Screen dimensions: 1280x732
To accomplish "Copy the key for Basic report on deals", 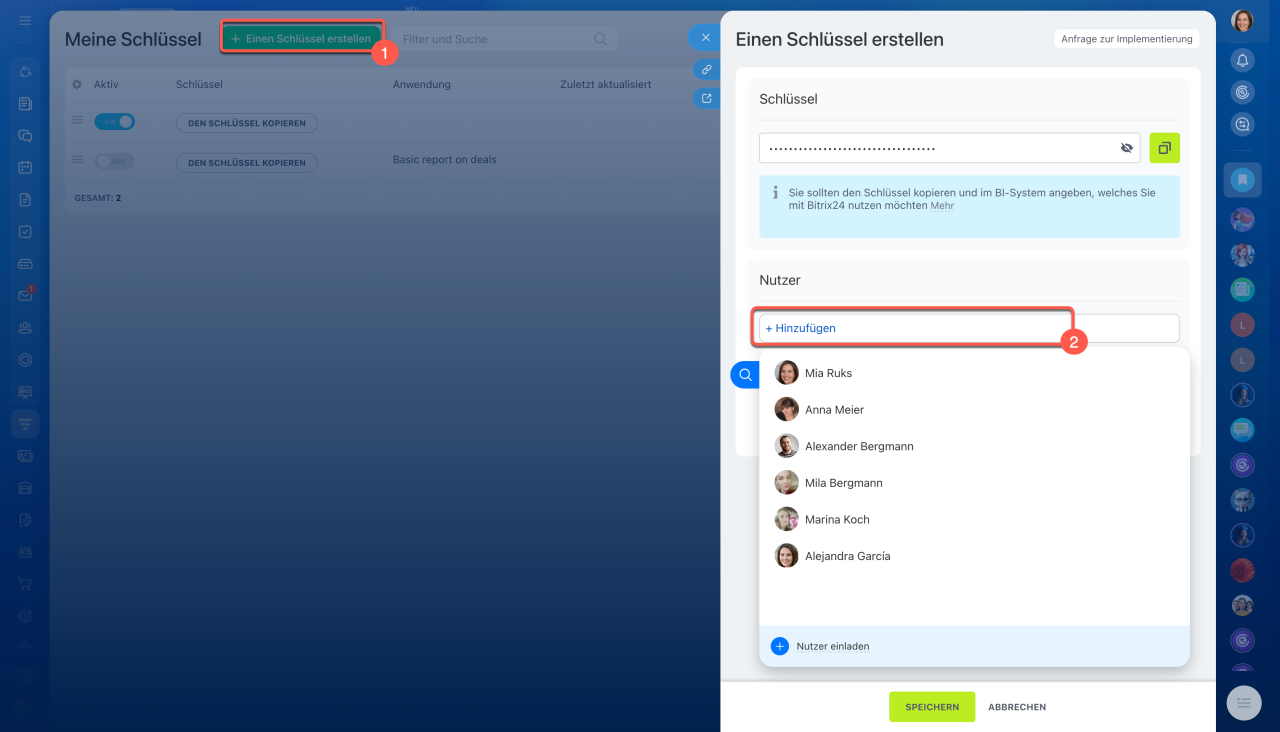I will [247, 162].
